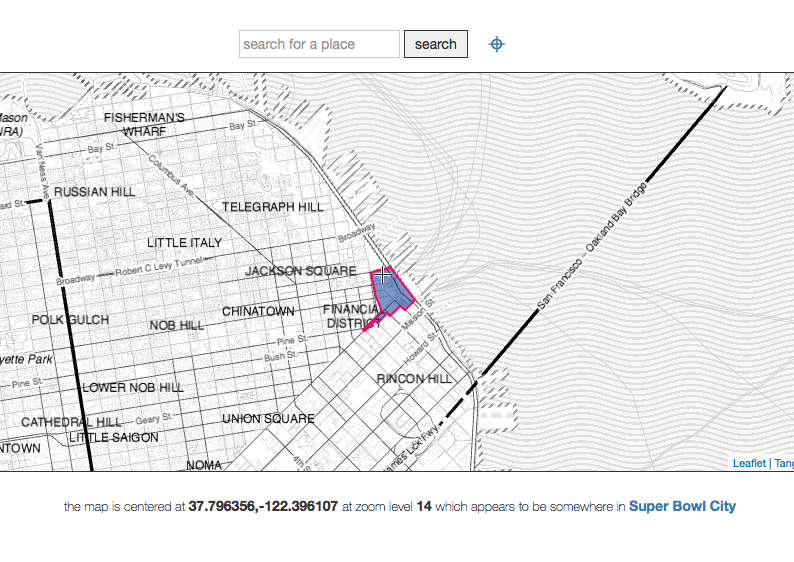The image size is (794, 562).
Task: Click the geolocate target icon beside search
Action: 496,44
